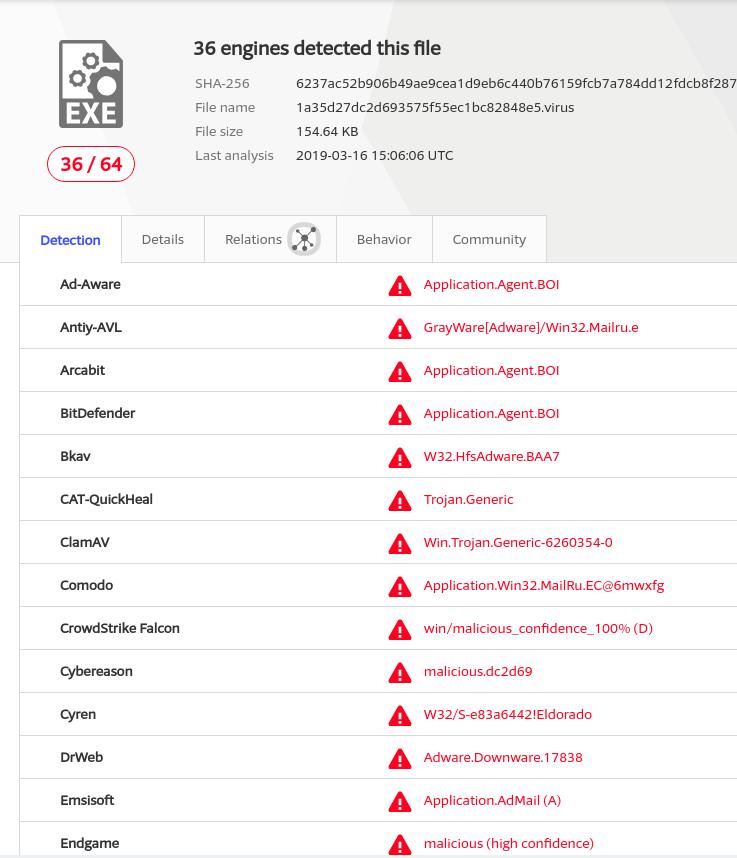The width and height of the screenshot is (737, 858).
Task: Click the Last analysis field label
Action: [x=234, y=155]
